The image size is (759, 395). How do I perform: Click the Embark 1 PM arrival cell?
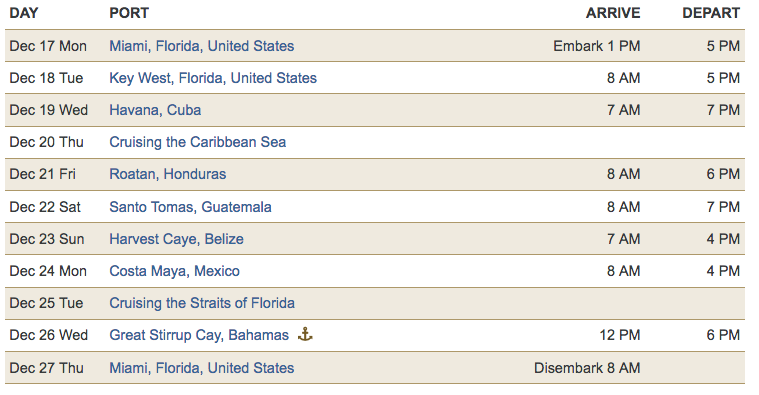597,46
